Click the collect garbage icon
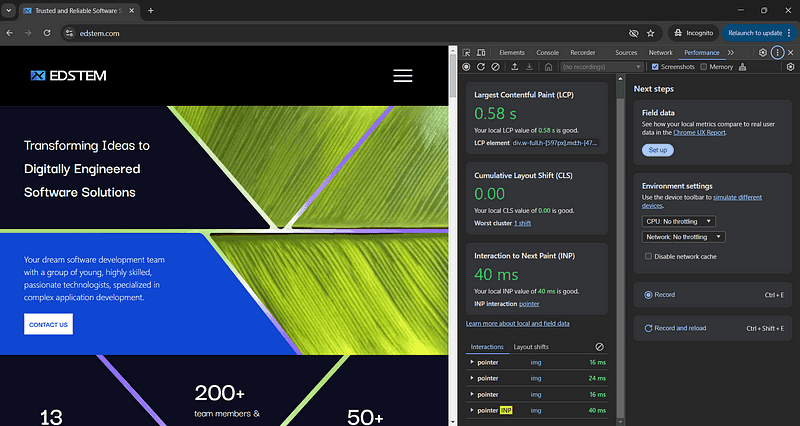 pos(743,67)
